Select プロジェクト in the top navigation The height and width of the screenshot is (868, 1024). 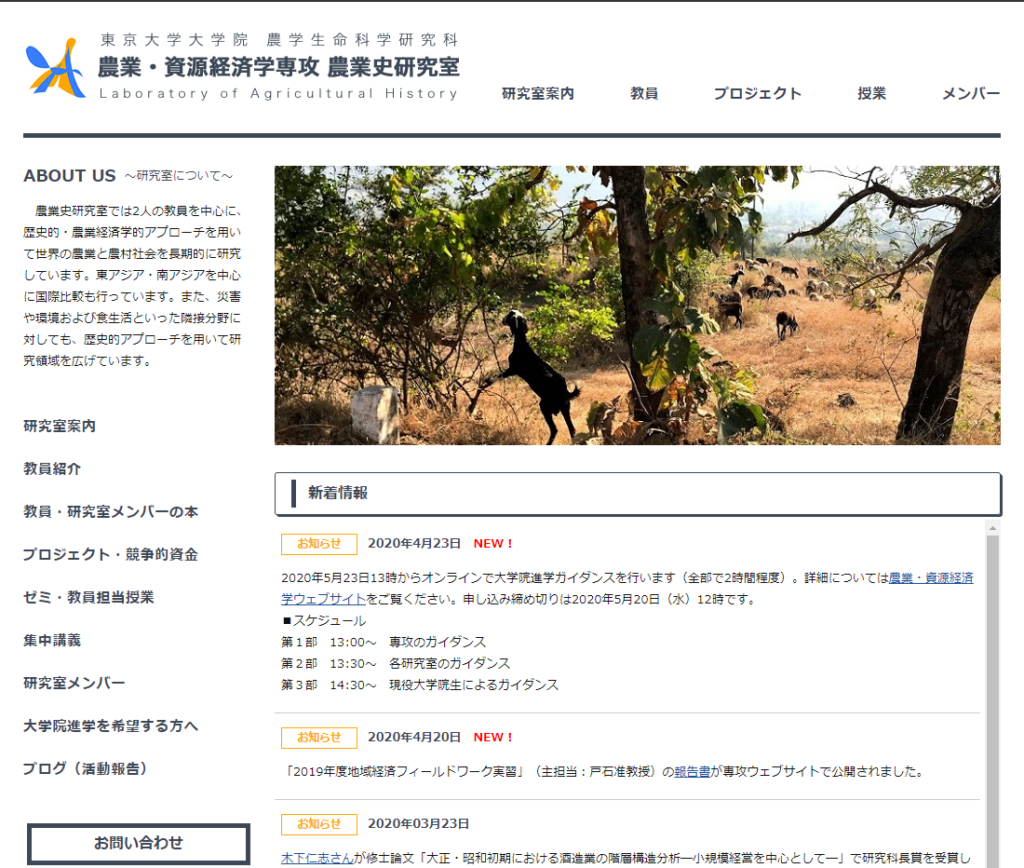(758, 93)
